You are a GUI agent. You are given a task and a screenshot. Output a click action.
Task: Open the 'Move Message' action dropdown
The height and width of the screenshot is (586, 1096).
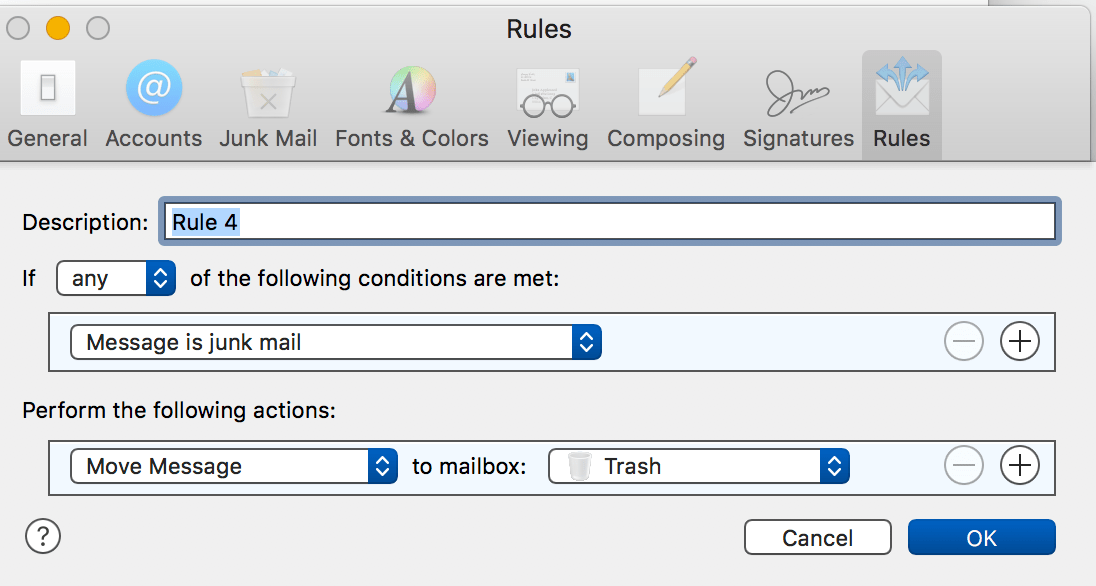(233, 466)
